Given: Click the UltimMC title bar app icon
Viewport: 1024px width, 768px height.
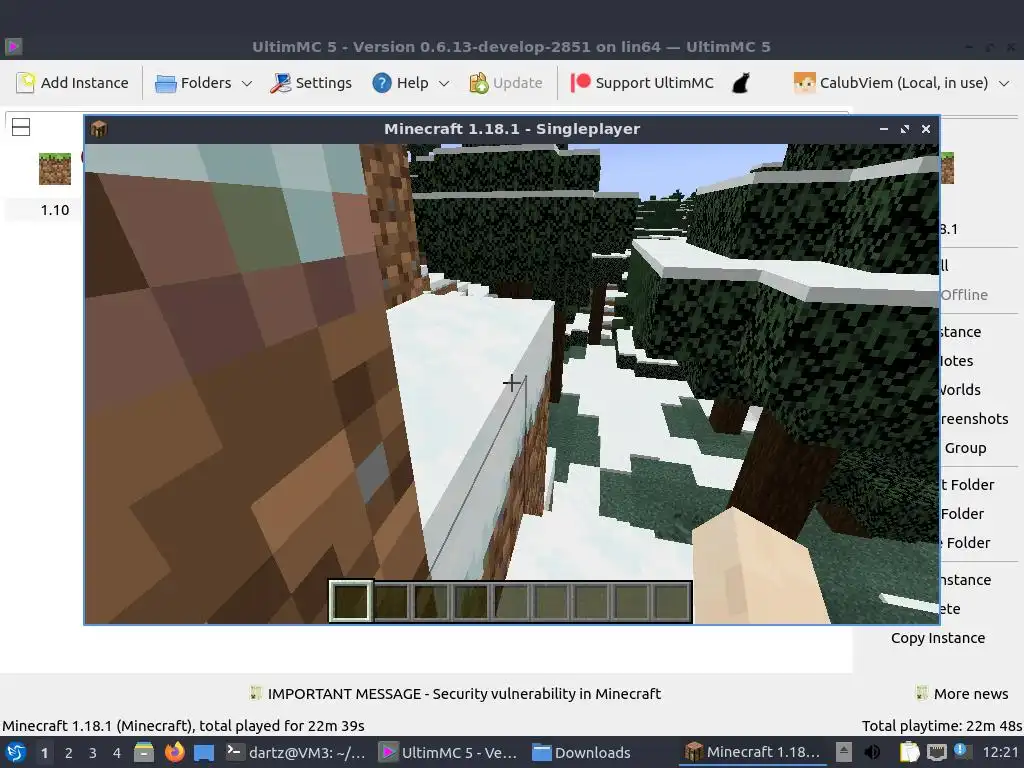Looking at the screenshot, I should [14, 46].
